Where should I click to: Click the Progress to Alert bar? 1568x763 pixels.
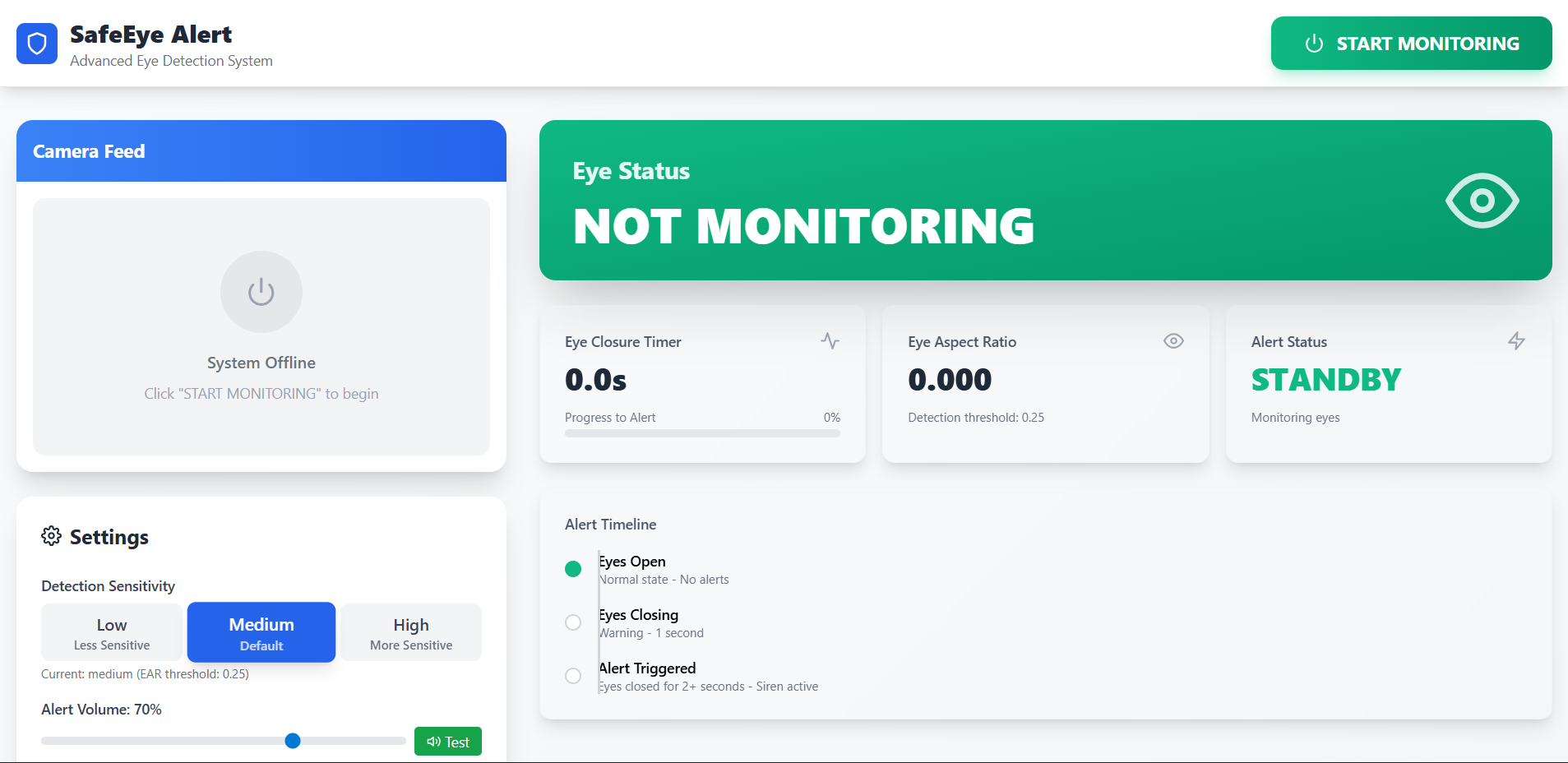(x=702, y=433)
